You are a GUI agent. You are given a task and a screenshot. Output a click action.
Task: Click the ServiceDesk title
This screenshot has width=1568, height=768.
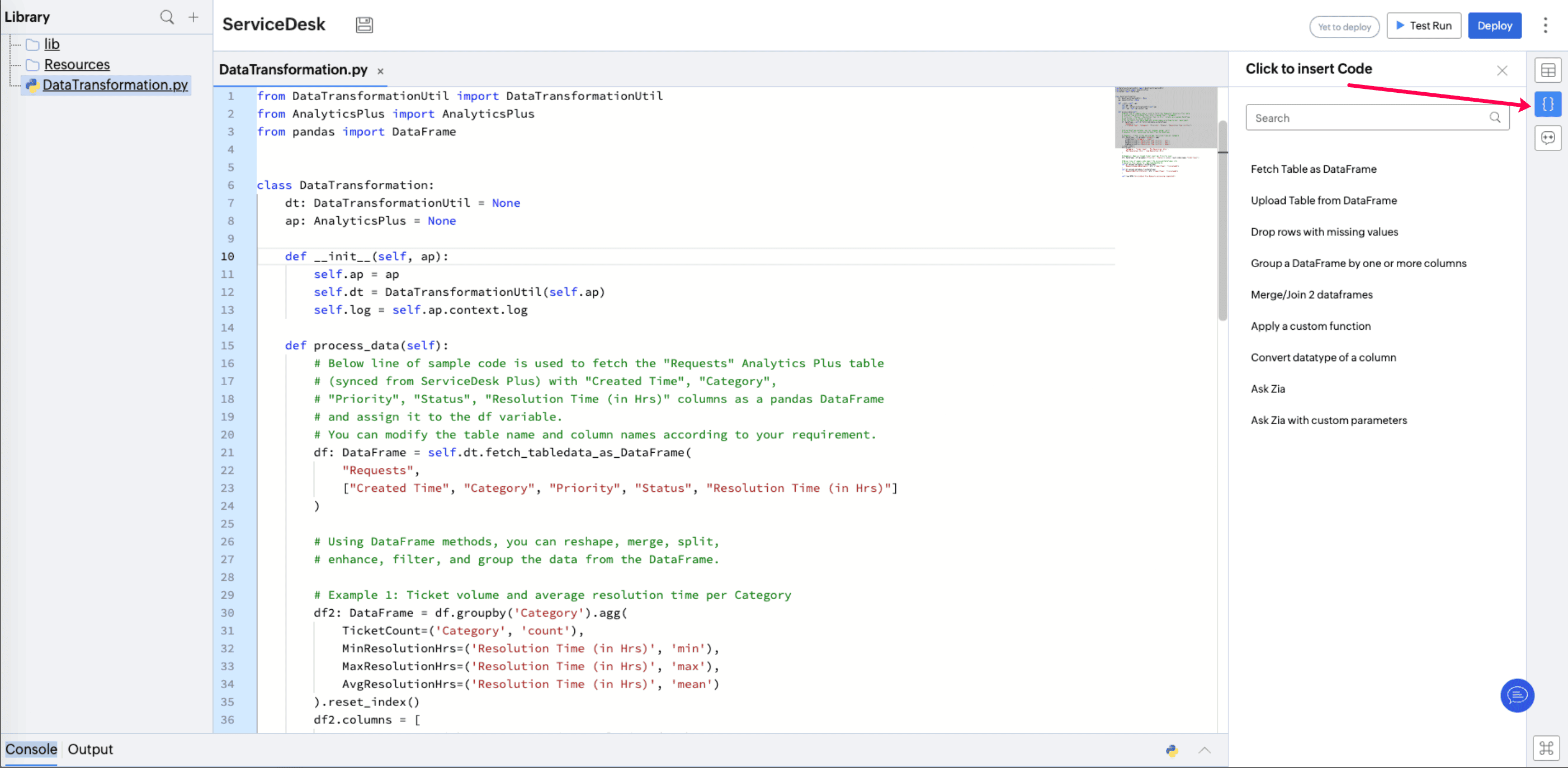273,25
